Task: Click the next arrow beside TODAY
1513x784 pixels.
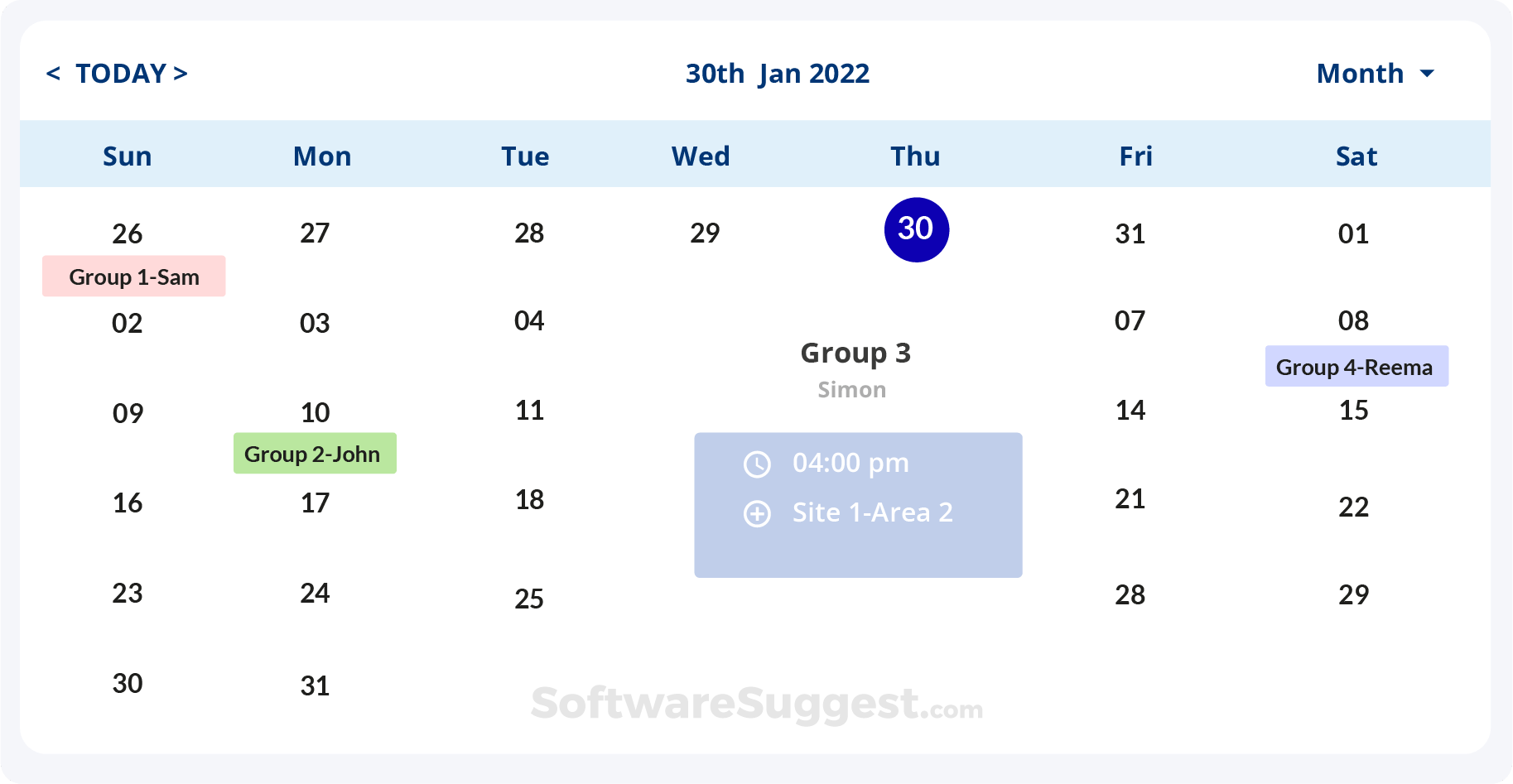Action: click(181, 74)
